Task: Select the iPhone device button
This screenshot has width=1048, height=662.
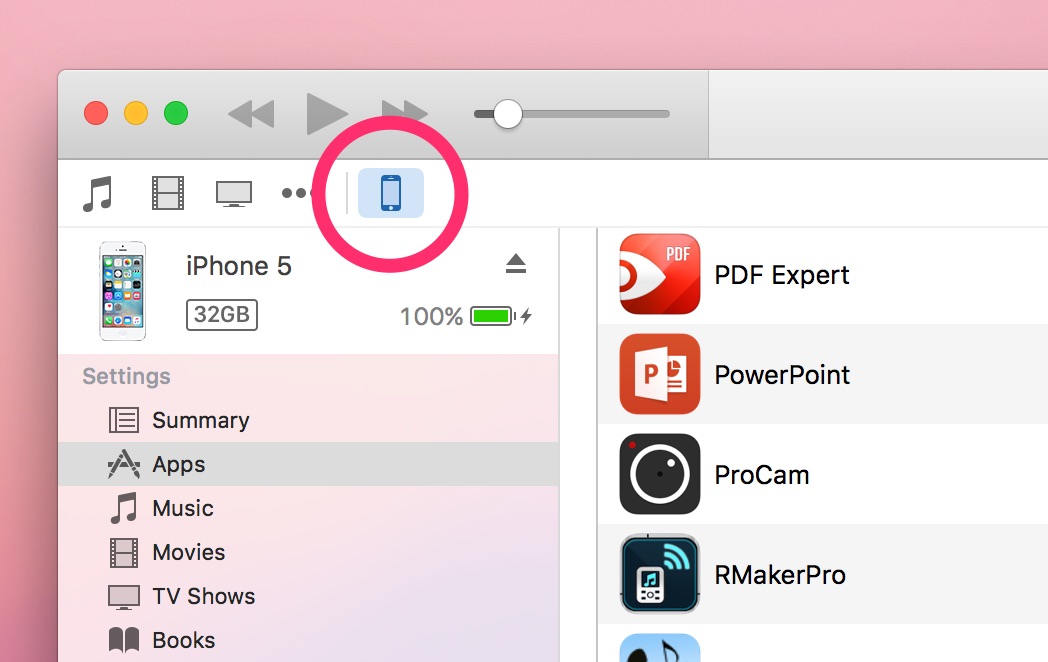Action: click(x=391, y=193)
